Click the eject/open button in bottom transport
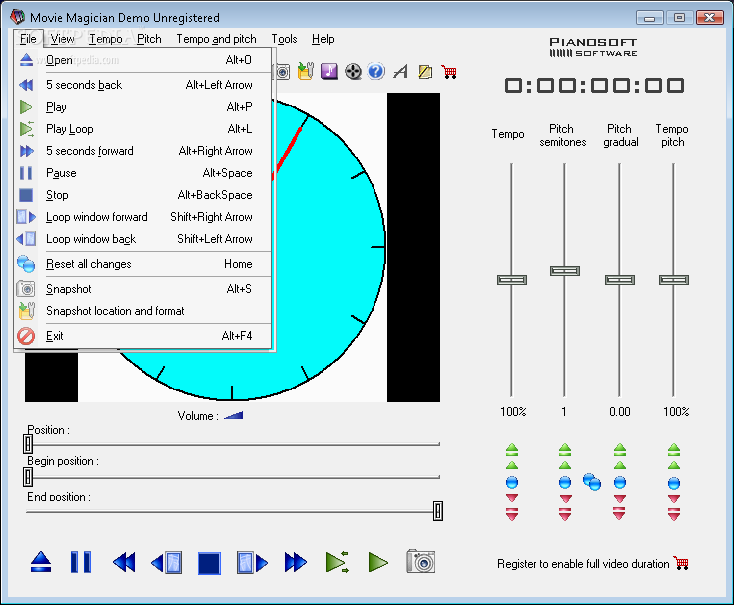This screenshot has height=605, width=734. tap(41, 562)
